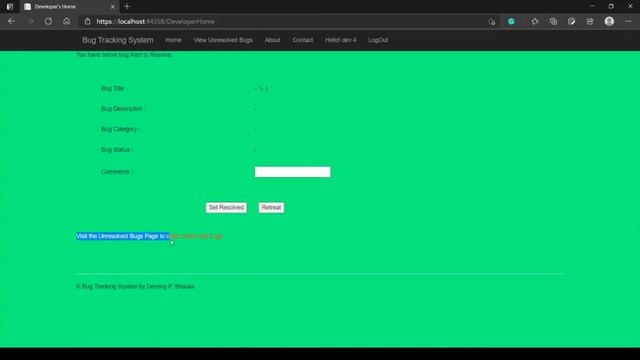Click the Retreat button
Screen dimensions: 640x360
coord(271,207)
